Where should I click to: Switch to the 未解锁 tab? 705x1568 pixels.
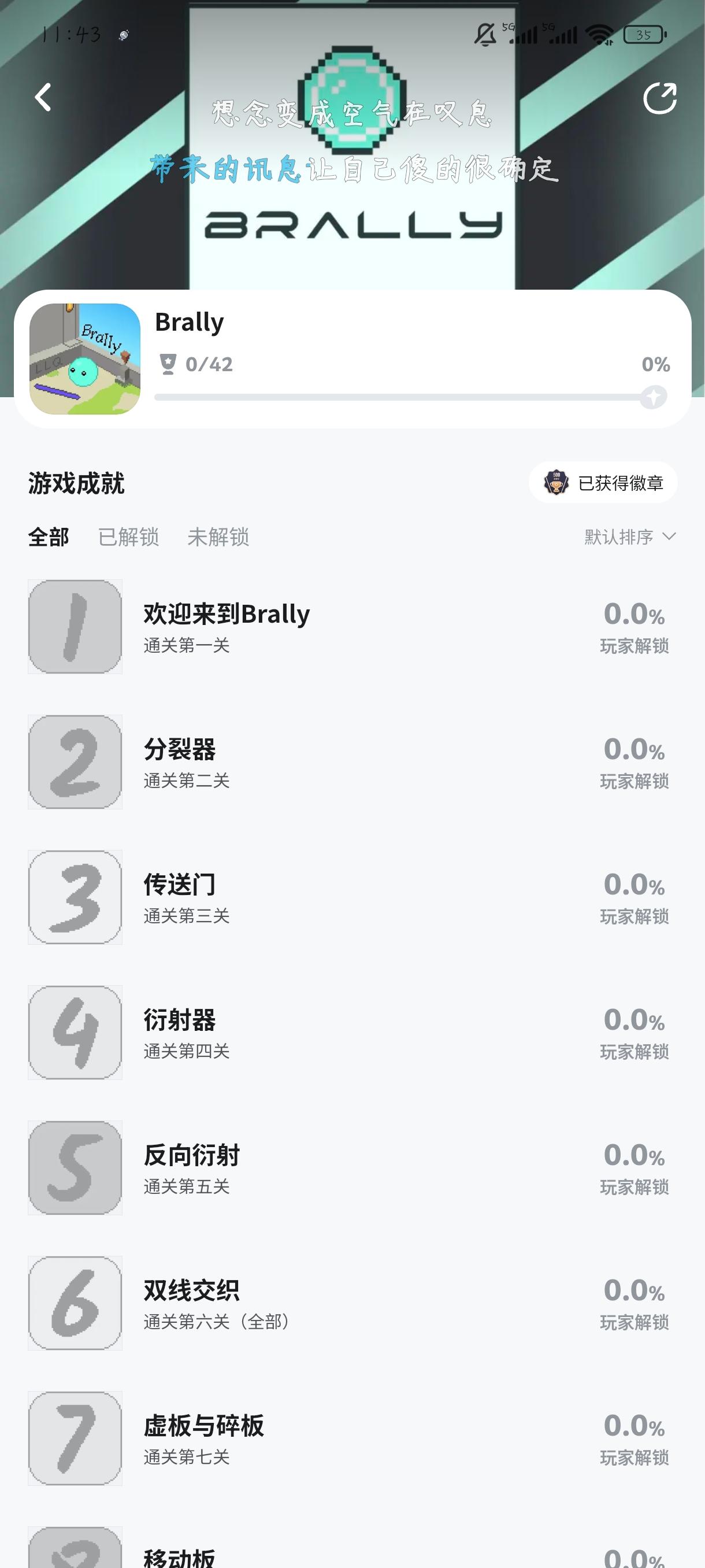pyautogui.click(x=218, y=537)
